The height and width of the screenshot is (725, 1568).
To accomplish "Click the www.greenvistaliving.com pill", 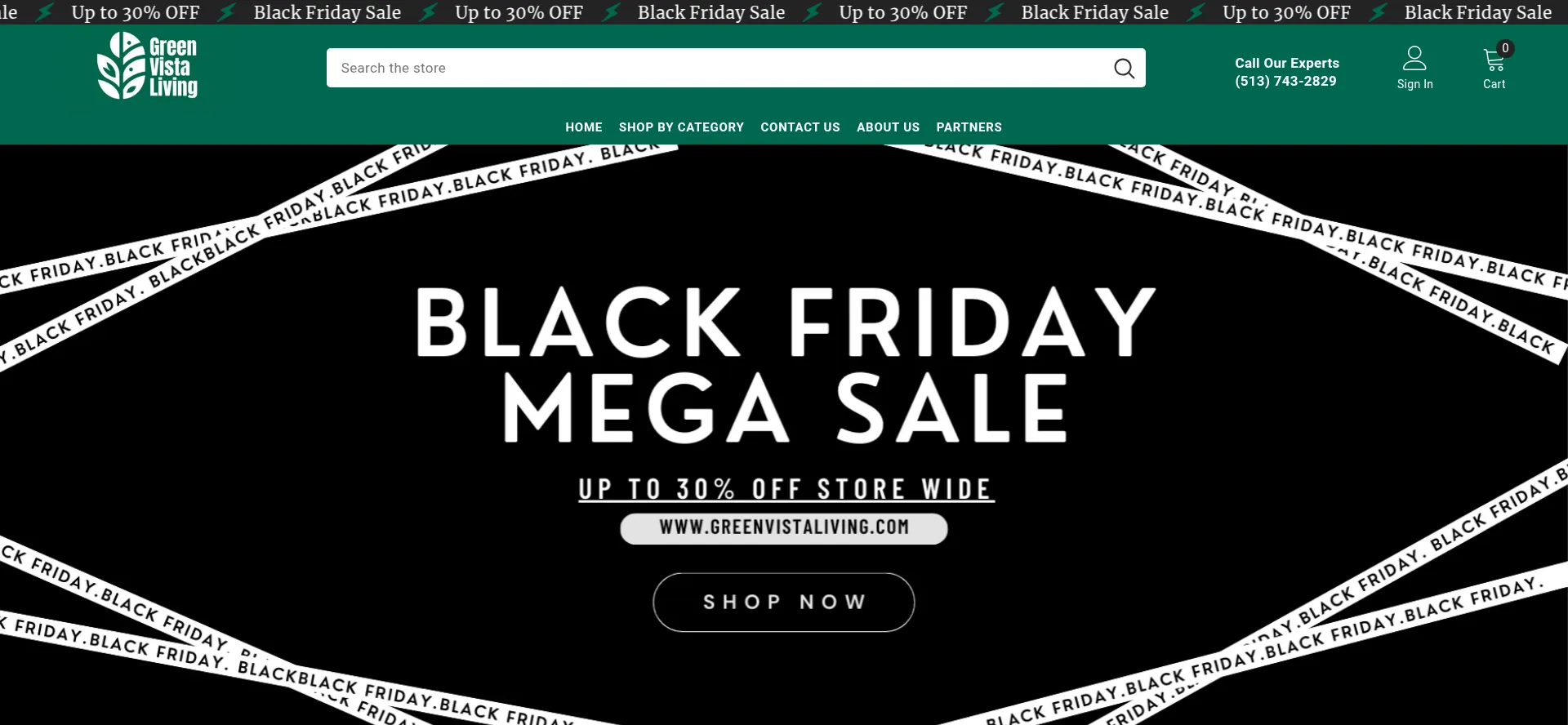I will [x=784, y=528].
